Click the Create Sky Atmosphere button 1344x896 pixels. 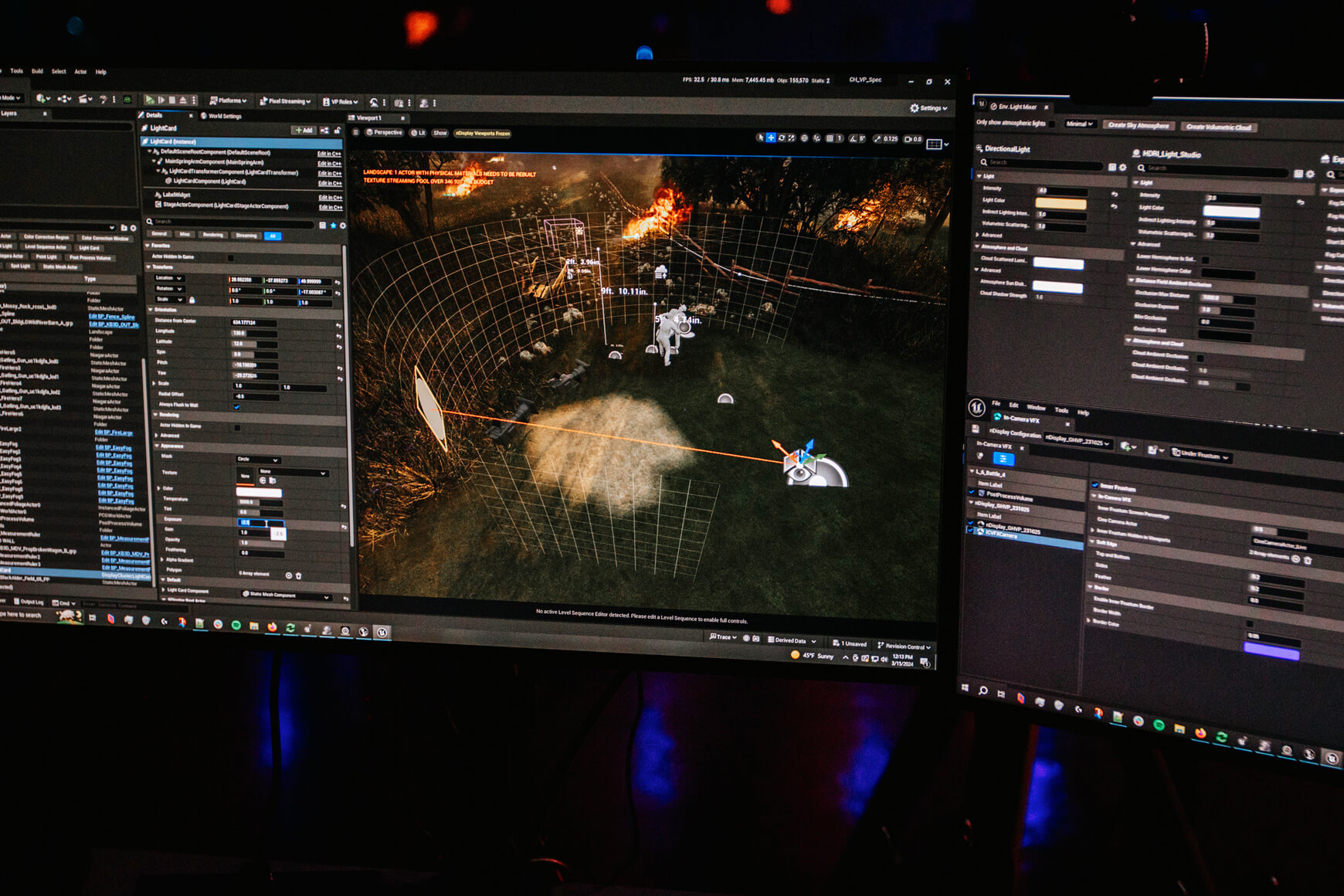[1139, 125]
